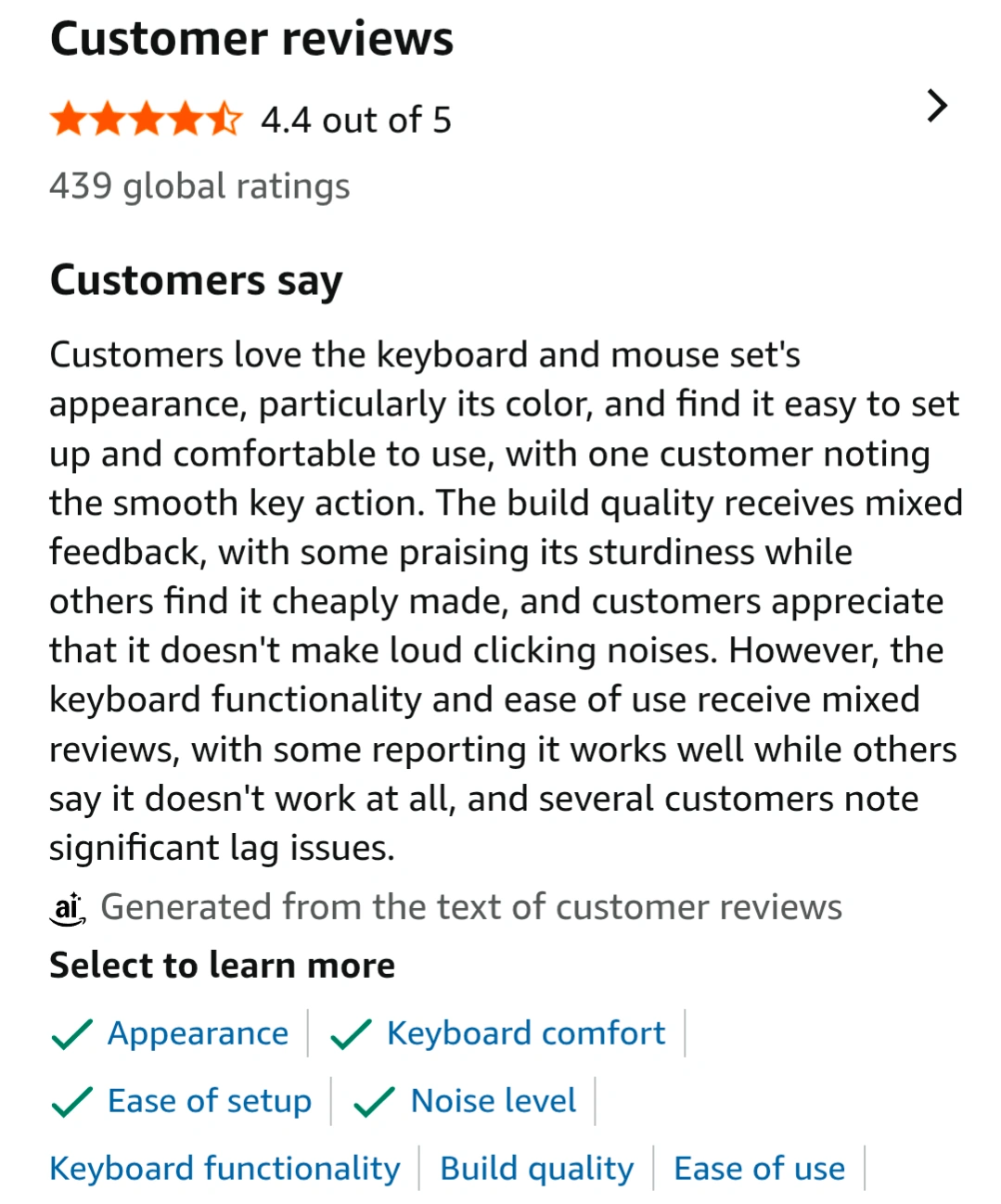The image size is (1001, 1204).
Task: Click the orange star rating icons
Action: 146,120
